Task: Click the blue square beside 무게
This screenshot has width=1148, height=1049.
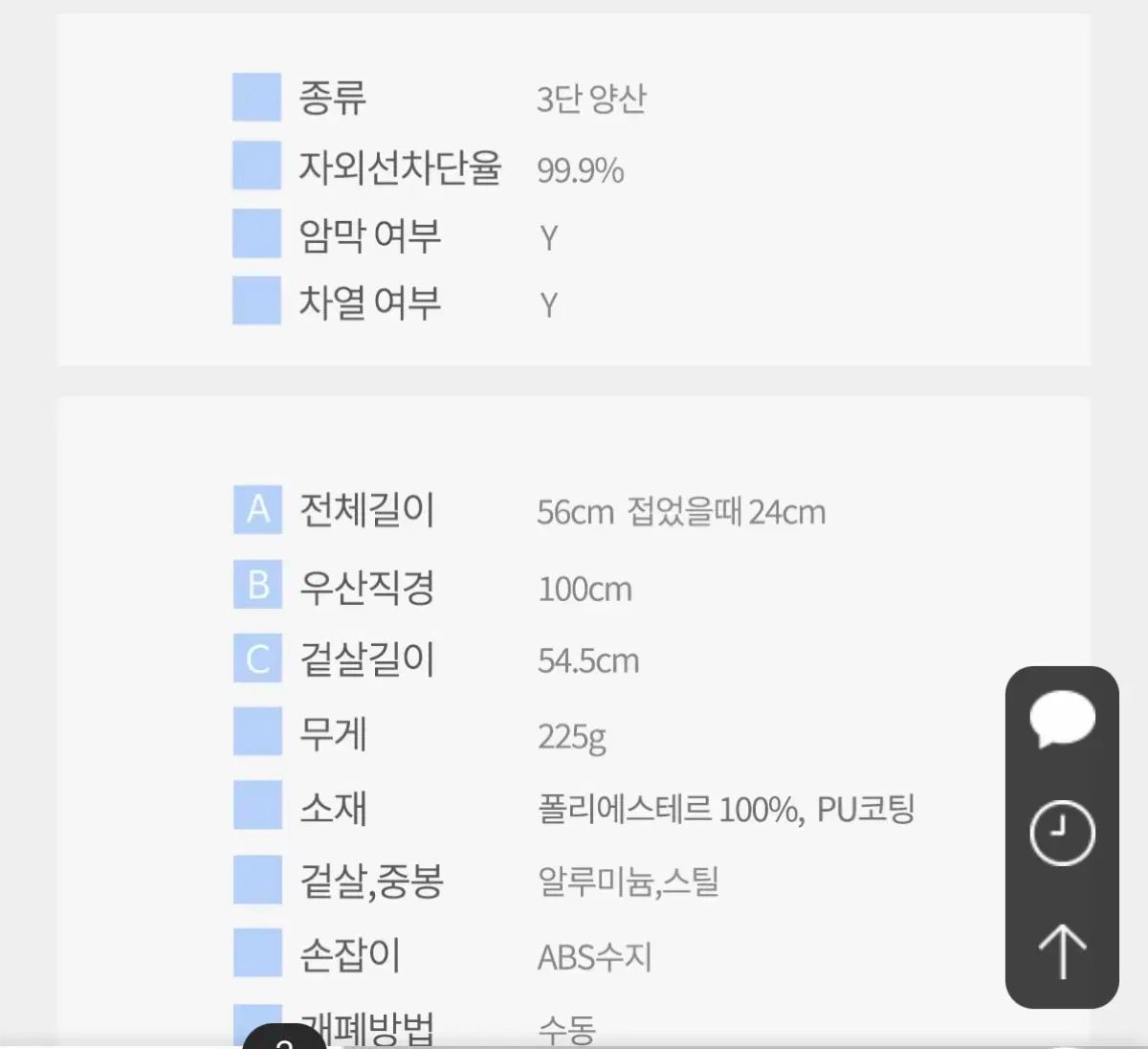Action: (x=257, y=732)
